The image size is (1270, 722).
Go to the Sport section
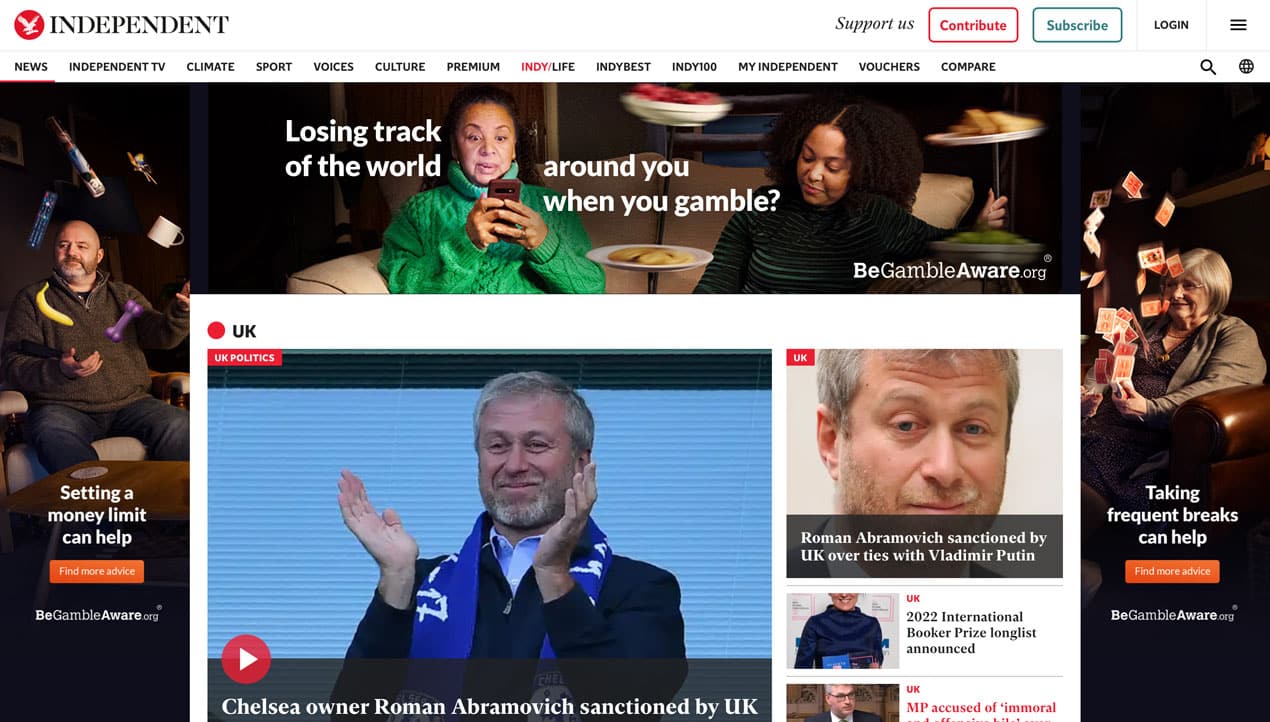274,67
